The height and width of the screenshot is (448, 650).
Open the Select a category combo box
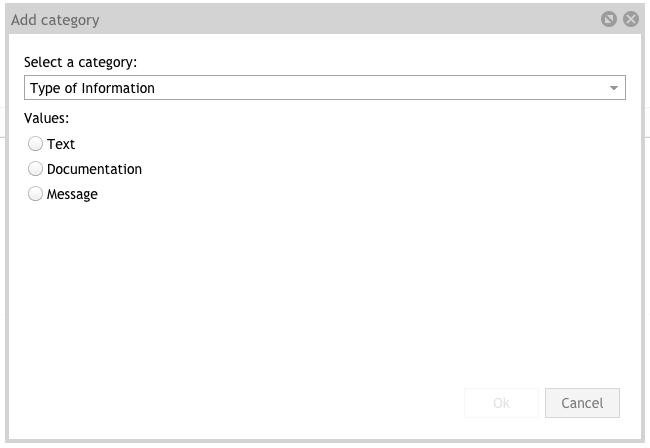tap(325, 87)
